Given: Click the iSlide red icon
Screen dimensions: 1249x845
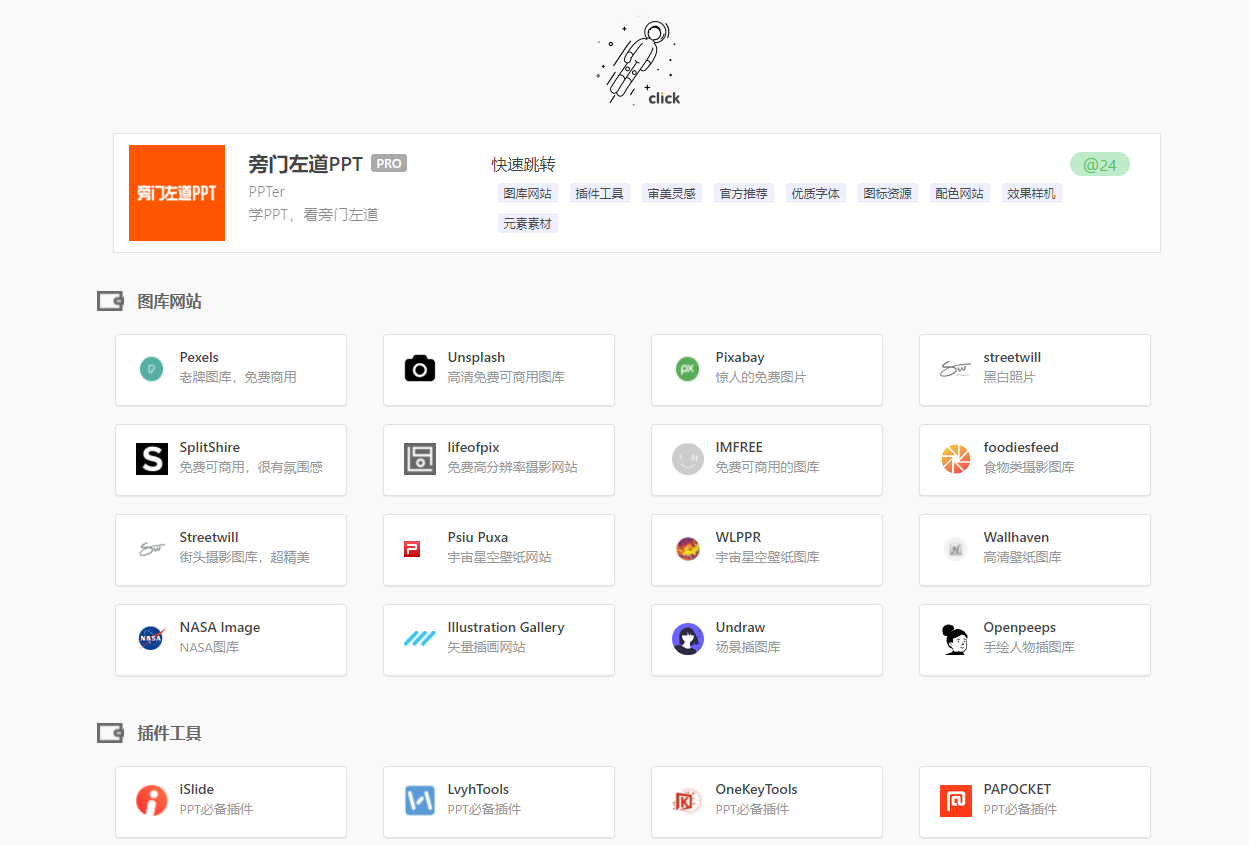Looking at the screenshot, I should [152, 801].
